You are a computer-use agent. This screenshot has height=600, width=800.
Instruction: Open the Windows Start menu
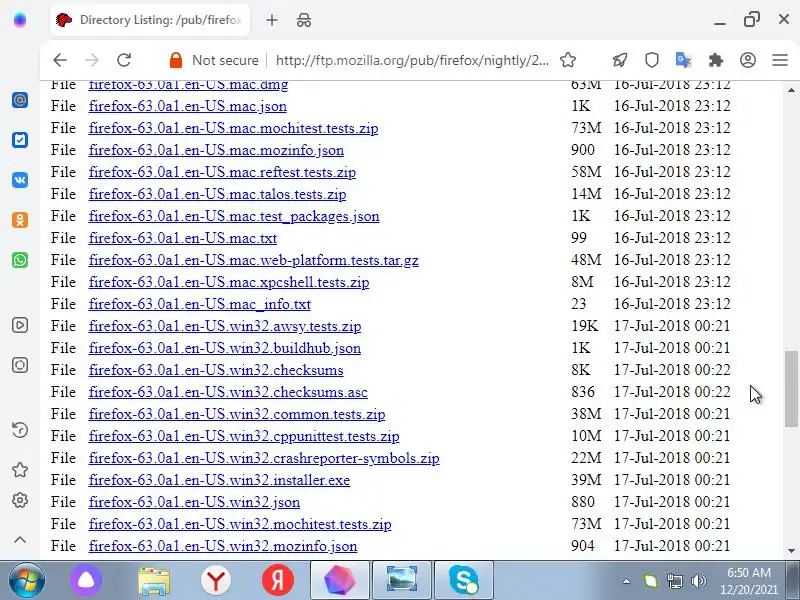click(x=26, y=580)
